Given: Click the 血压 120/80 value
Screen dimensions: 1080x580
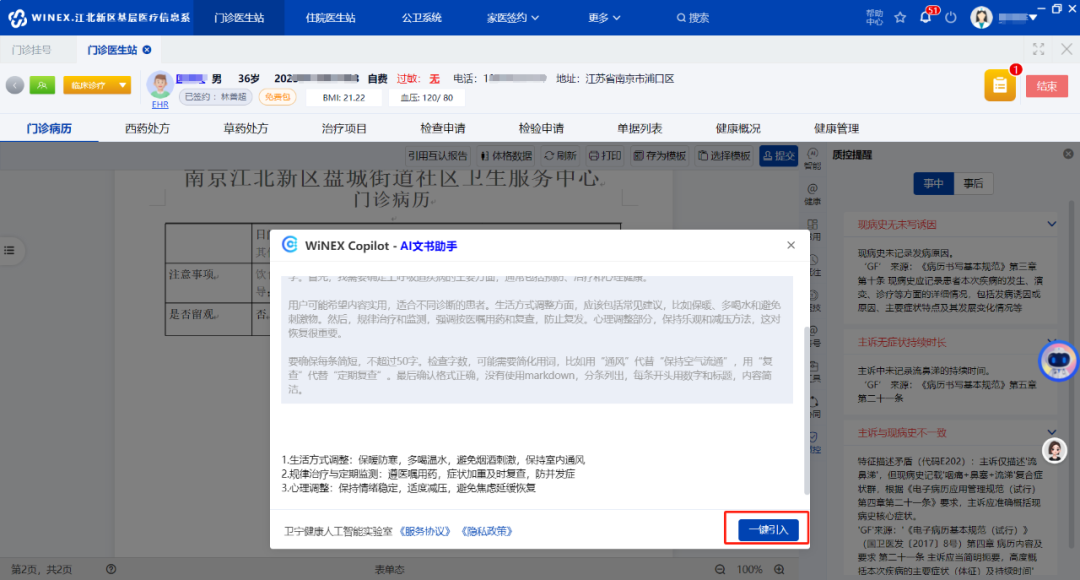Looking at the screenshot, I should (x=427, y=98).
